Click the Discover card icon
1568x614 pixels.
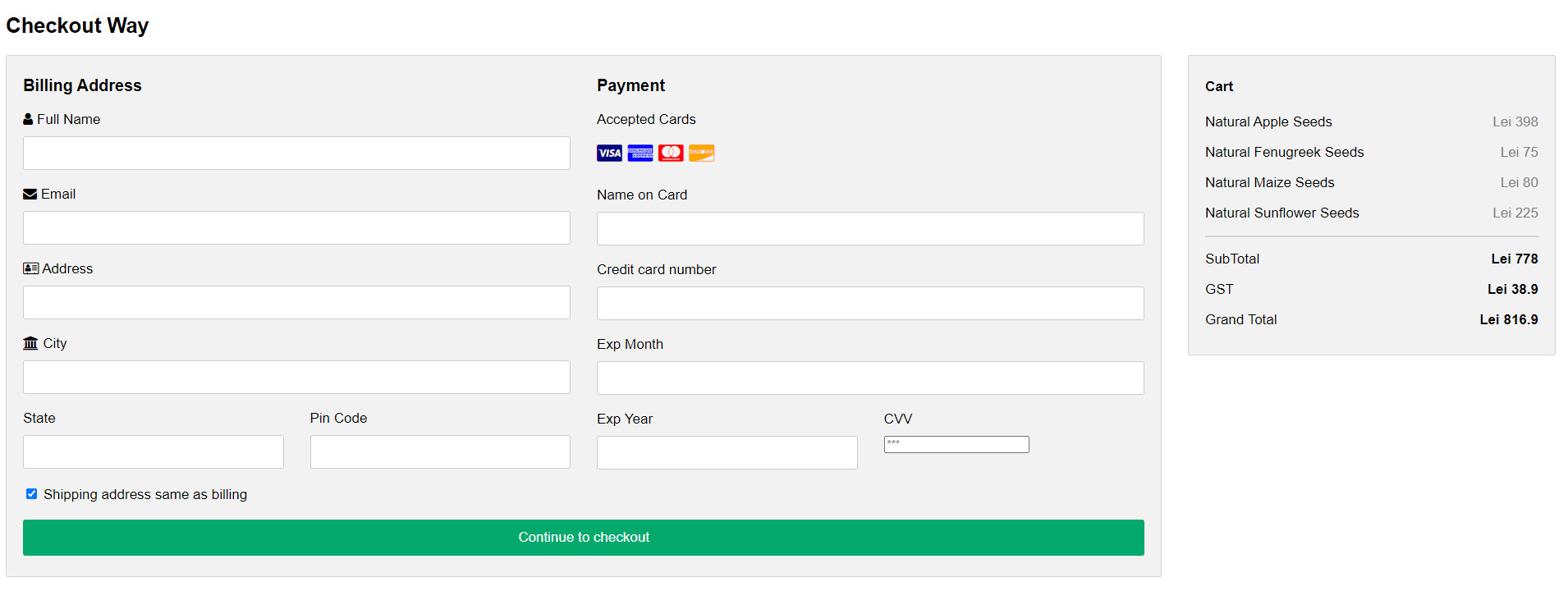pos(702,153)
